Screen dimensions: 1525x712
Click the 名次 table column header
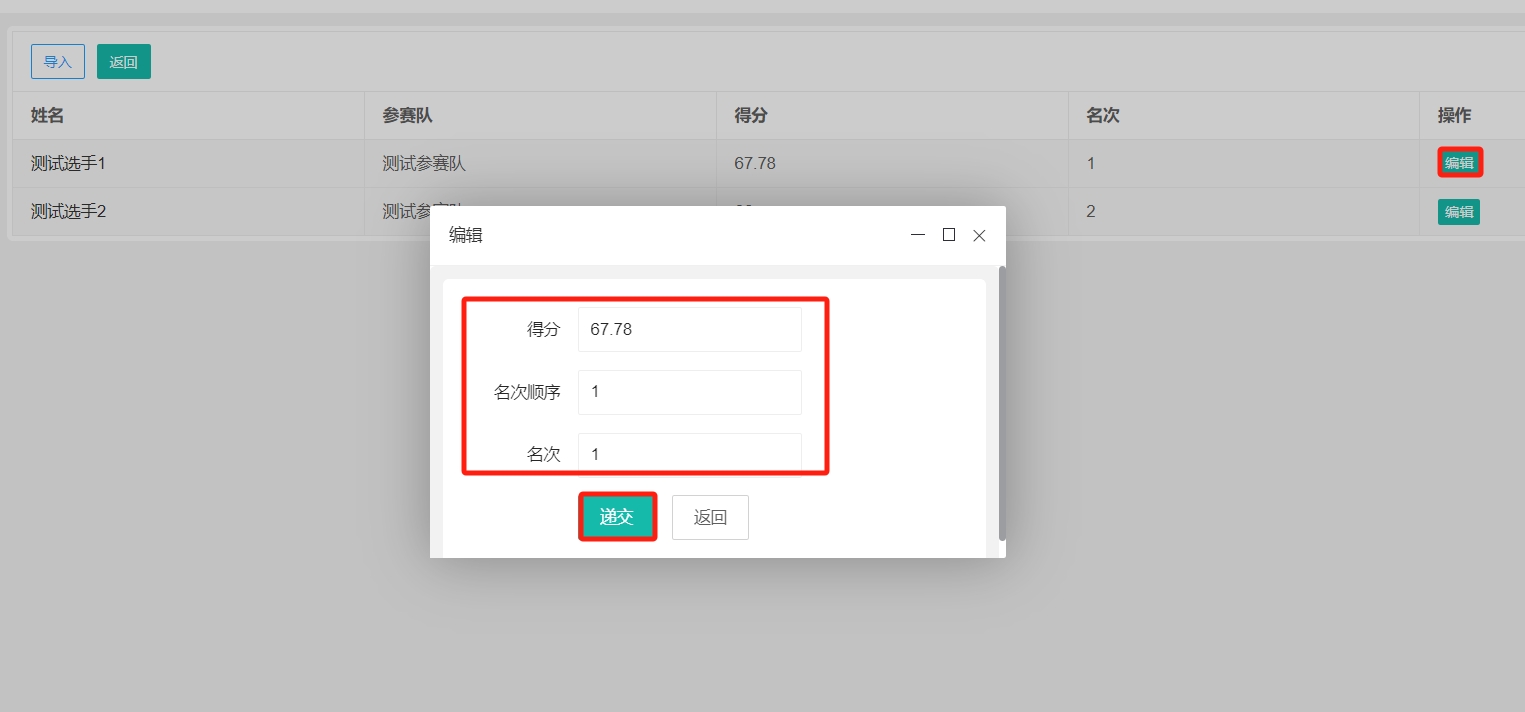pyautogui.click(x=1102, y=116)
